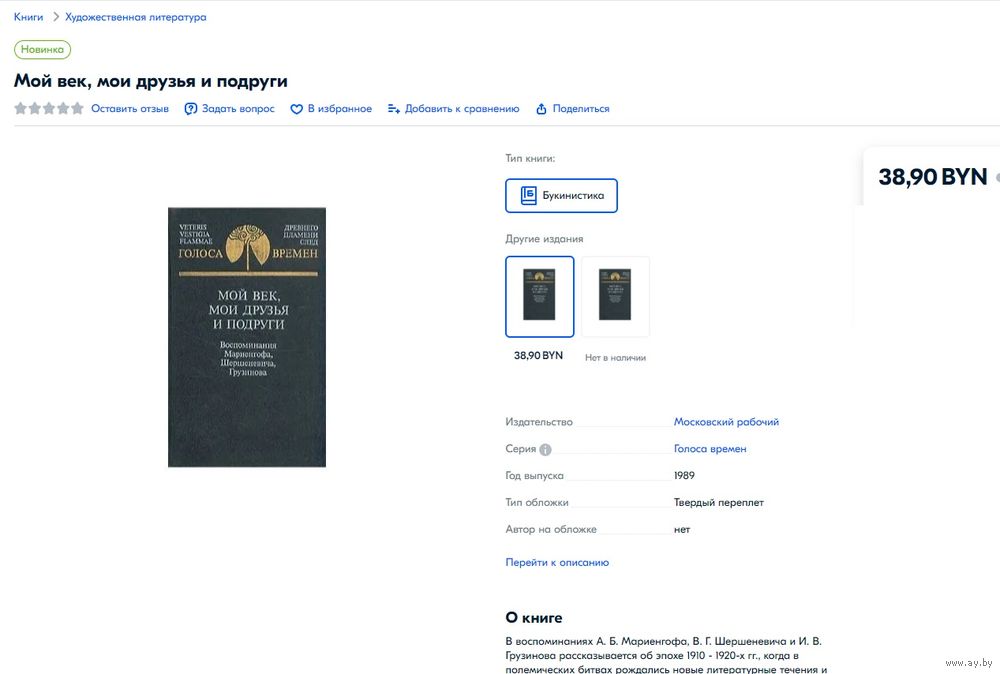The image size is (1000, 674).
Task: Click the heart icon for В избранное
Action: click(297, 109)
